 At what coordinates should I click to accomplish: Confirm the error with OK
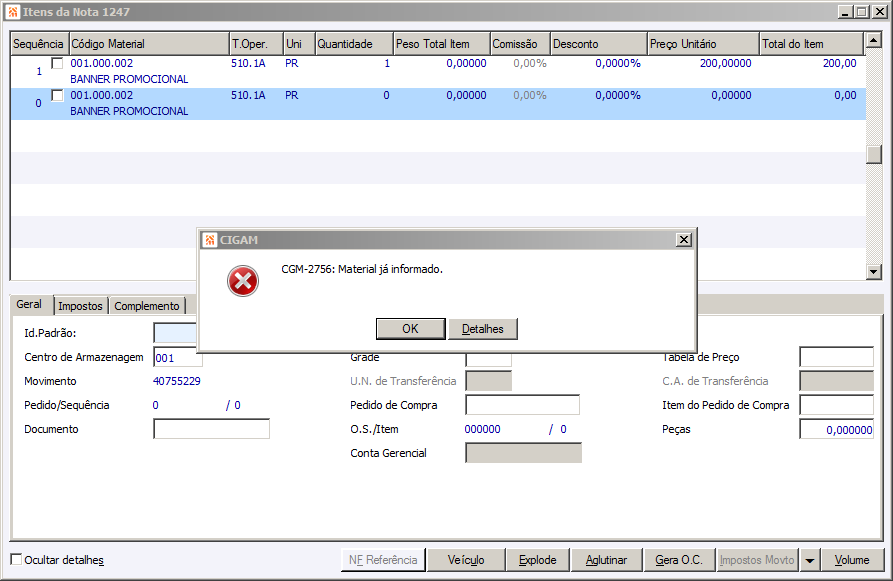coord(411,329)
